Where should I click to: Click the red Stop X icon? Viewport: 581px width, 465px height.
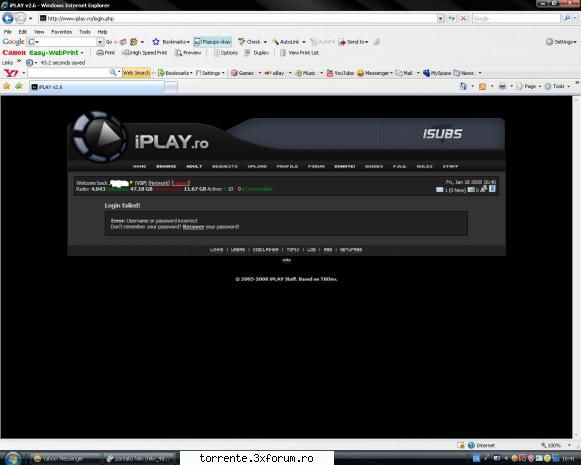[x=463, y=18]
